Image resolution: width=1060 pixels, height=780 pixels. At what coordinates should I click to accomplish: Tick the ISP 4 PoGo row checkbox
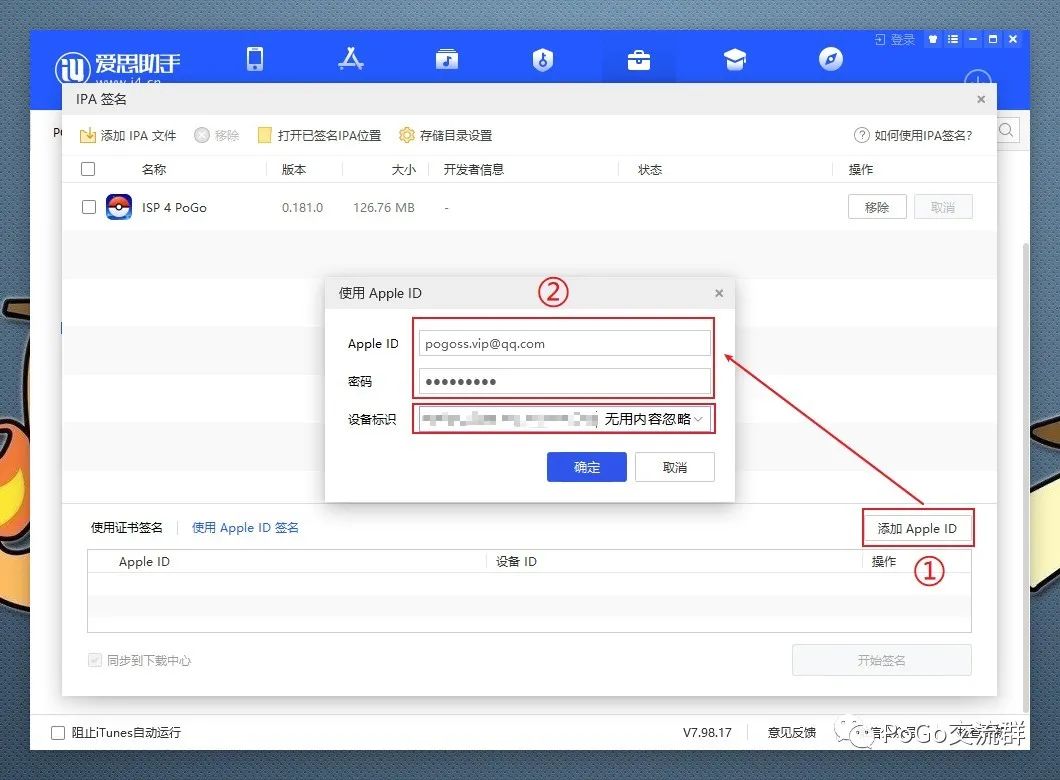(89, 207)
